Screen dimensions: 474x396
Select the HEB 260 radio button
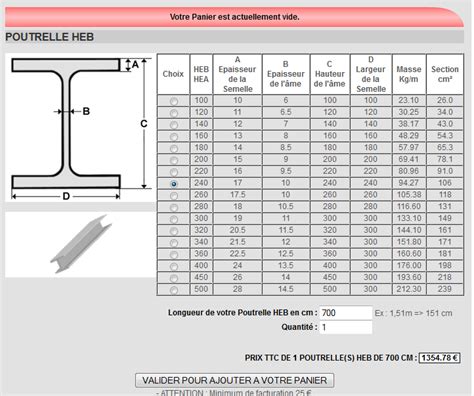coord(174,196)
